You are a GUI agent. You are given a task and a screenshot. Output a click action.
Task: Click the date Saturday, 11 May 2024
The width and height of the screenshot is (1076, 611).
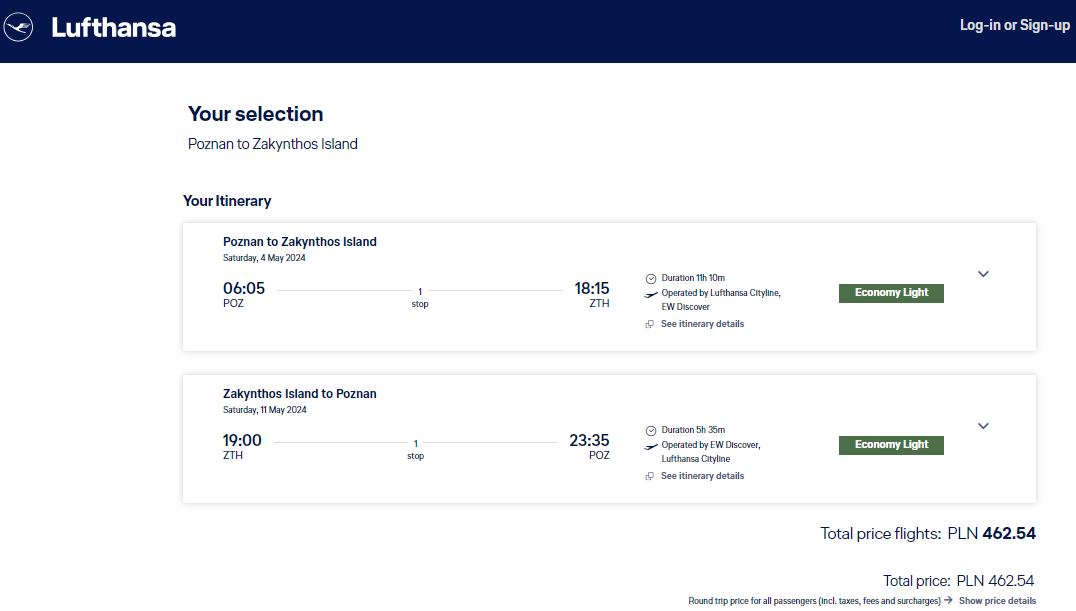(x=265, y=410)
